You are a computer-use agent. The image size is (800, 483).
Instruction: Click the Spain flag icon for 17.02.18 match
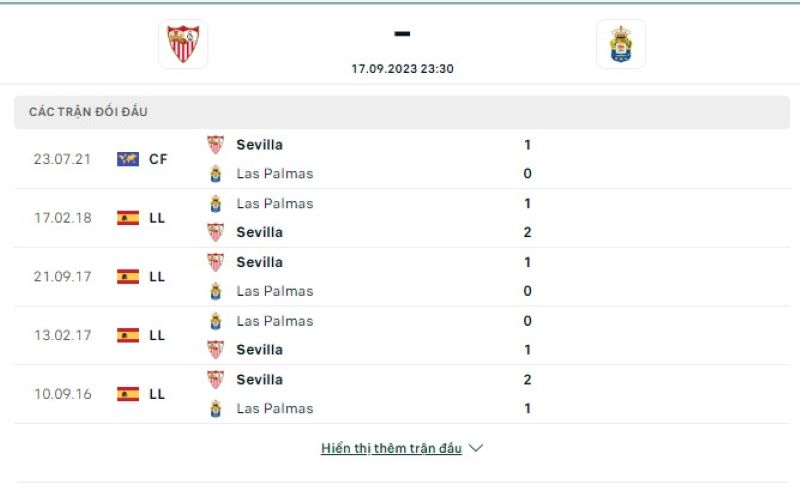tap(128, 218)
